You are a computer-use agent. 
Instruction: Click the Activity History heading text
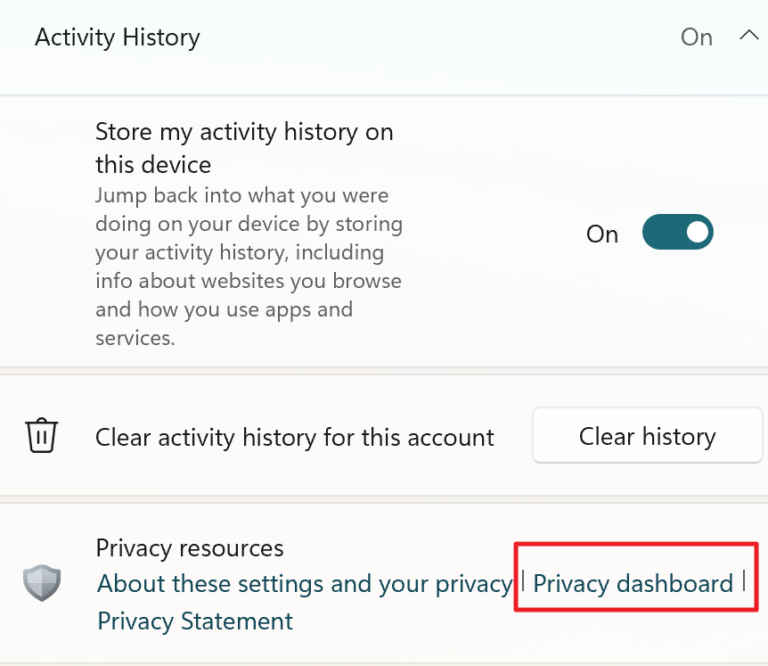point(118,38)
